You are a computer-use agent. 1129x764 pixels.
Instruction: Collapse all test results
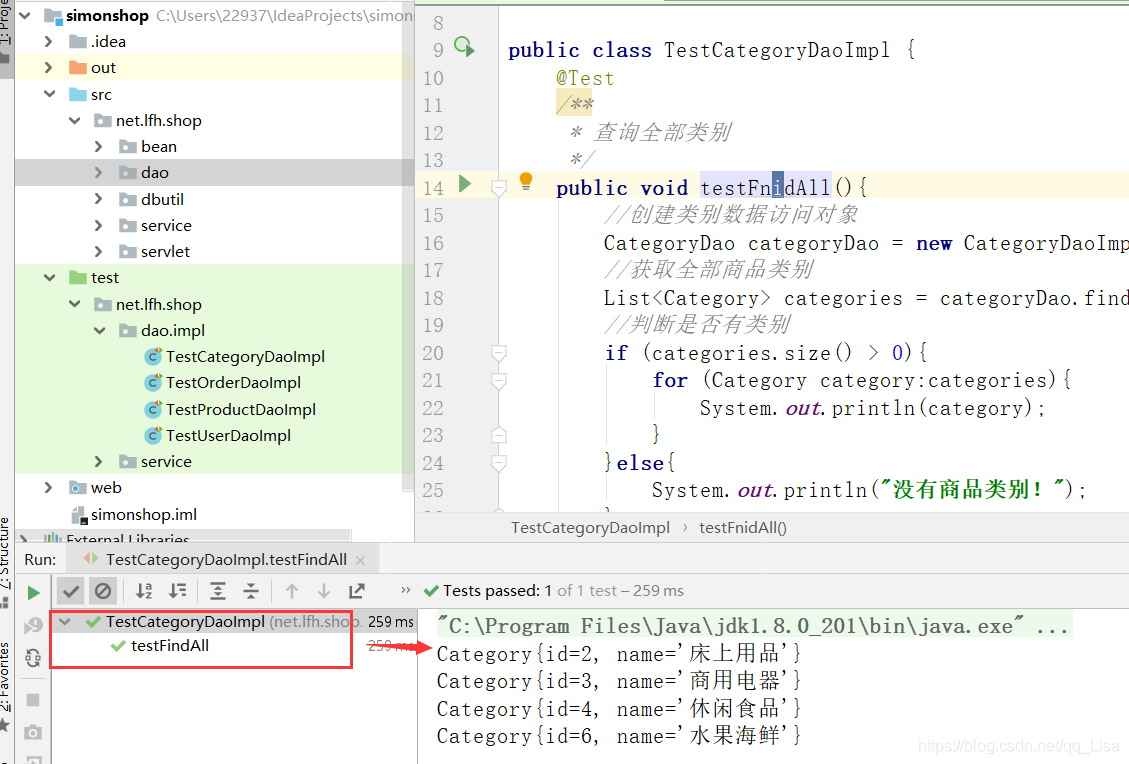coord(251,592)
